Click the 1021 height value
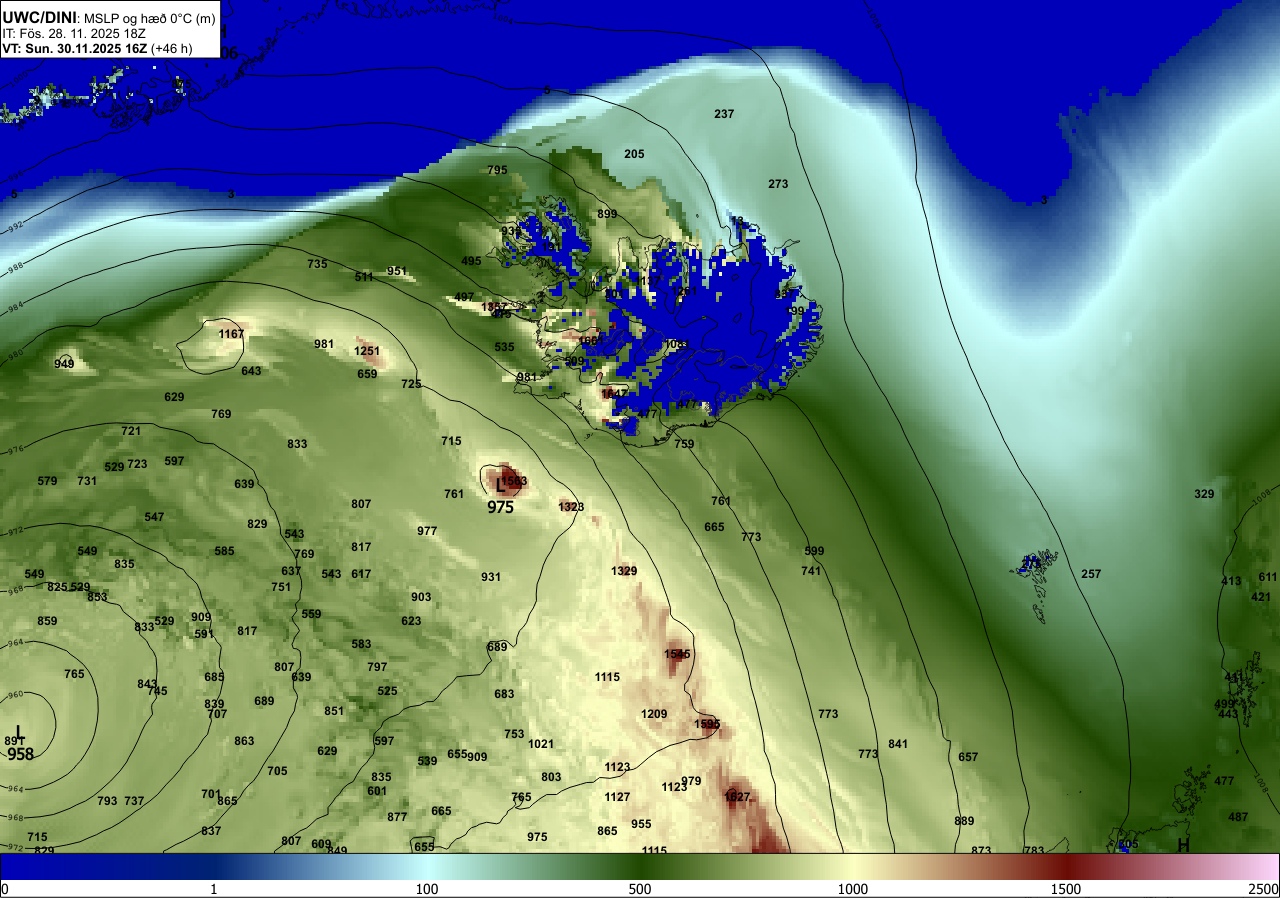 coord(541,744)
